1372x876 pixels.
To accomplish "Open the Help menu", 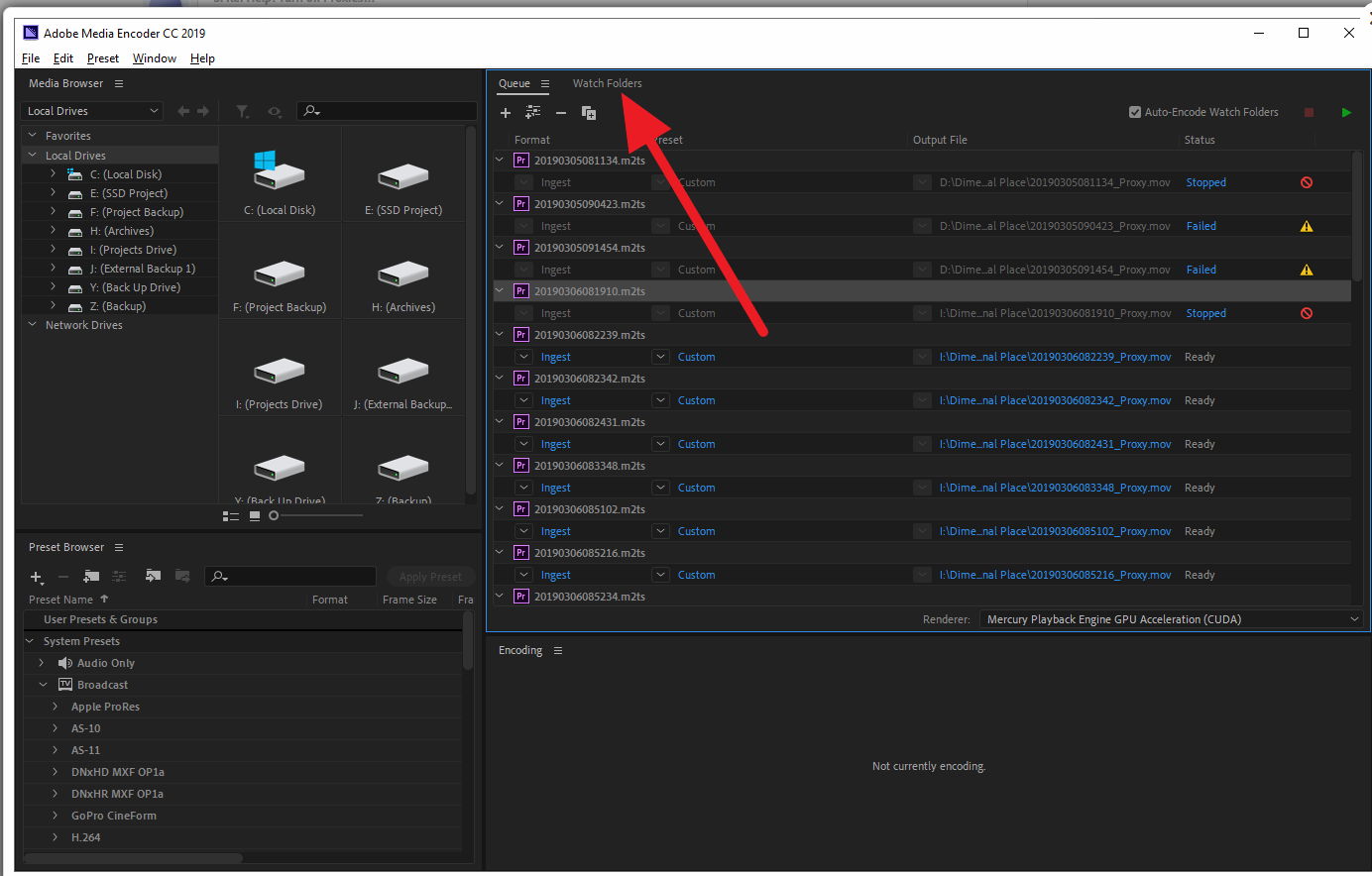I will click(202, 58).
